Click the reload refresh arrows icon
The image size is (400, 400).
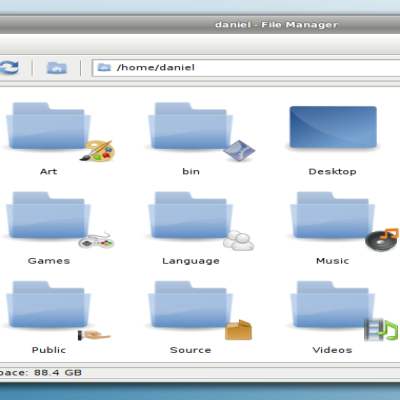[9, 68]
